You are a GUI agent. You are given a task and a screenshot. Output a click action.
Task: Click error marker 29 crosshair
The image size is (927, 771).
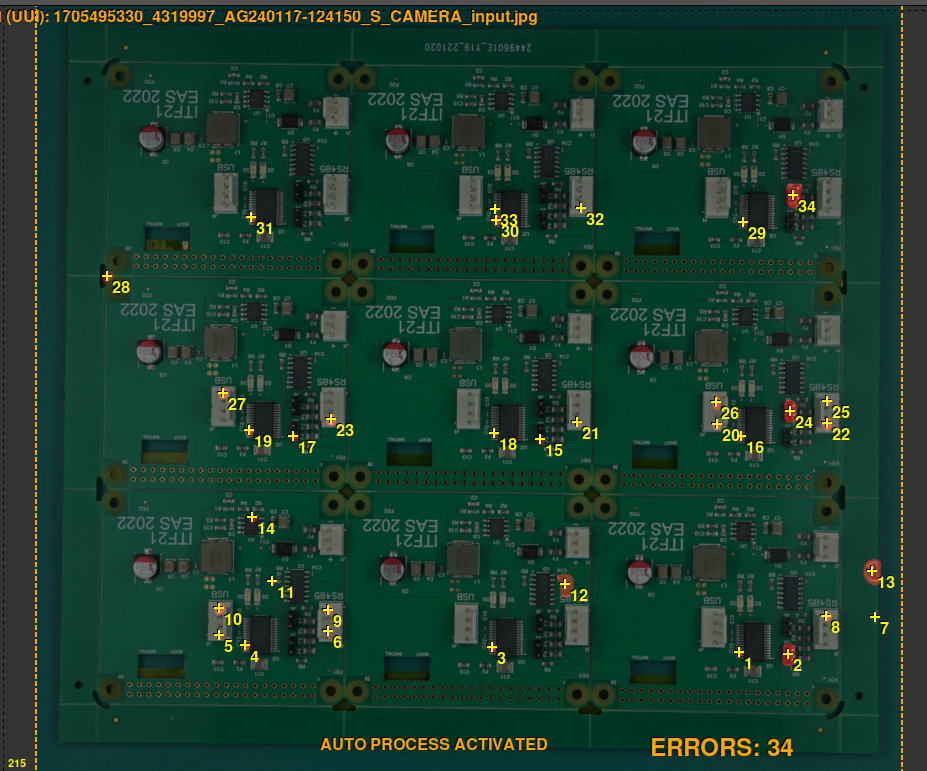click(743, 222)
